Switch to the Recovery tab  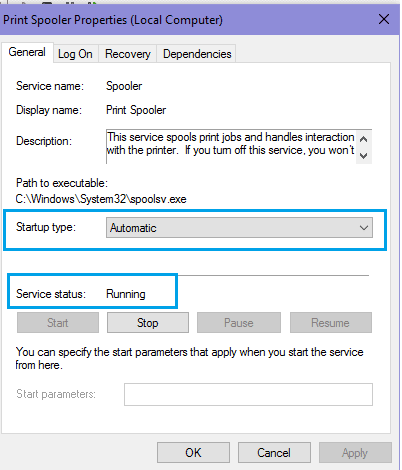pos(128,54)
